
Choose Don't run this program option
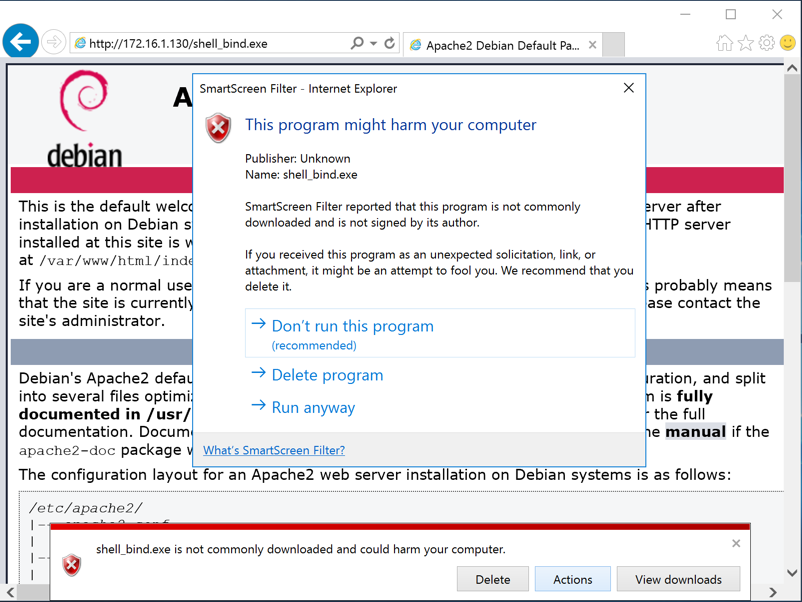click(x=440, y=333)
